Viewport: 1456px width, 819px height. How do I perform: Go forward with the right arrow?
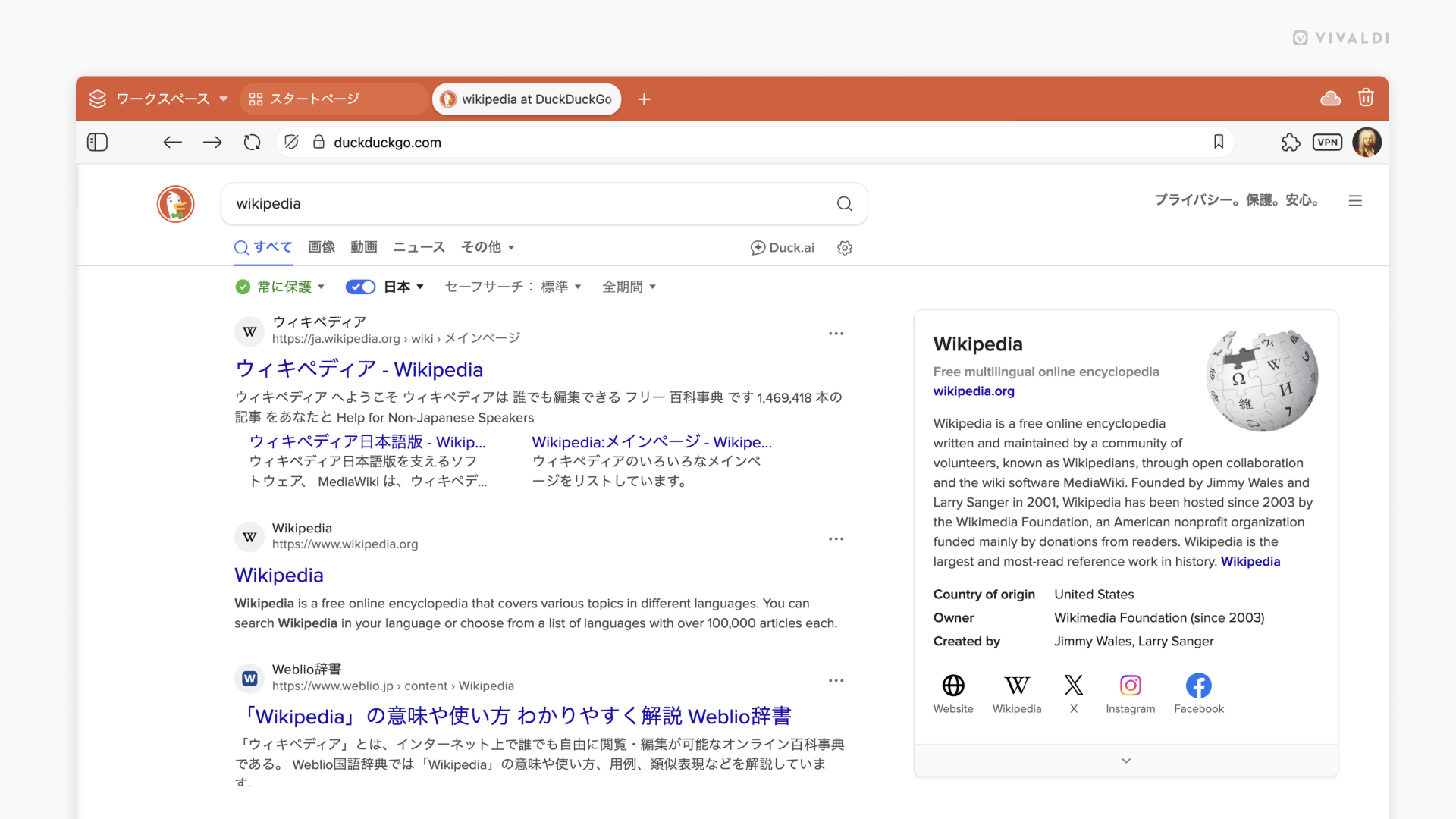coord(212,143)
